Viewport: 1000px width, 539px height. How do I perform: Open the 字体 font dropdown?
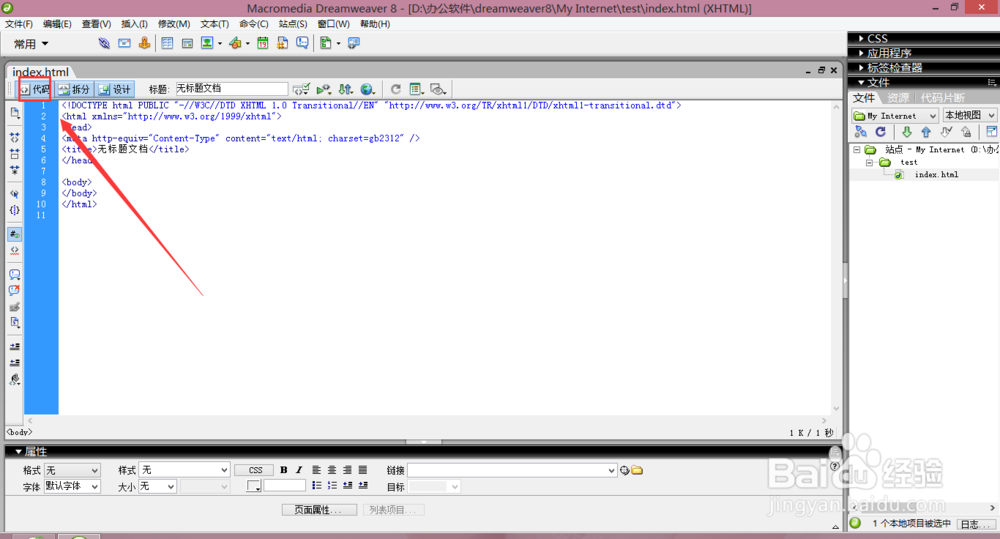click(72, 486)
